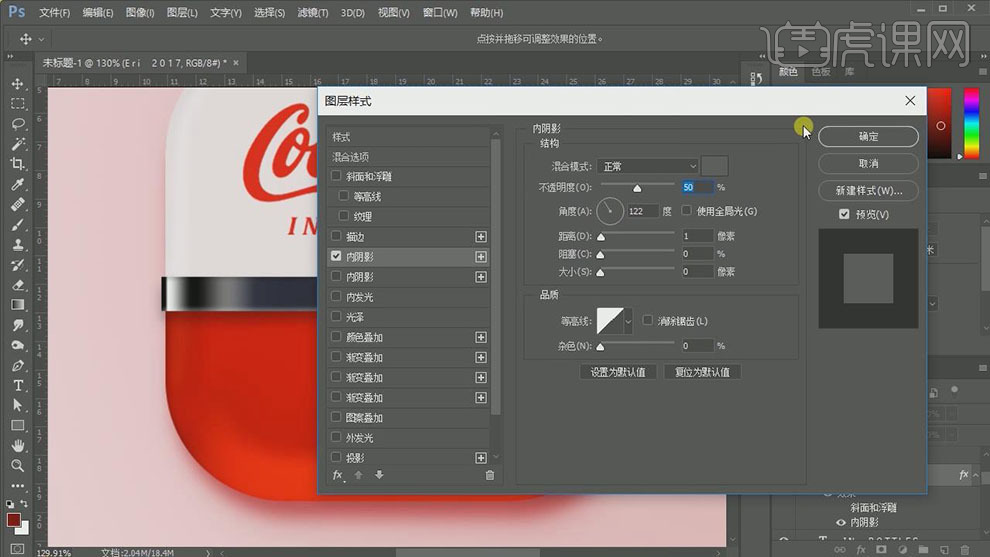
Task: Select the Crop tool
Action: click(x=18, y=164)
